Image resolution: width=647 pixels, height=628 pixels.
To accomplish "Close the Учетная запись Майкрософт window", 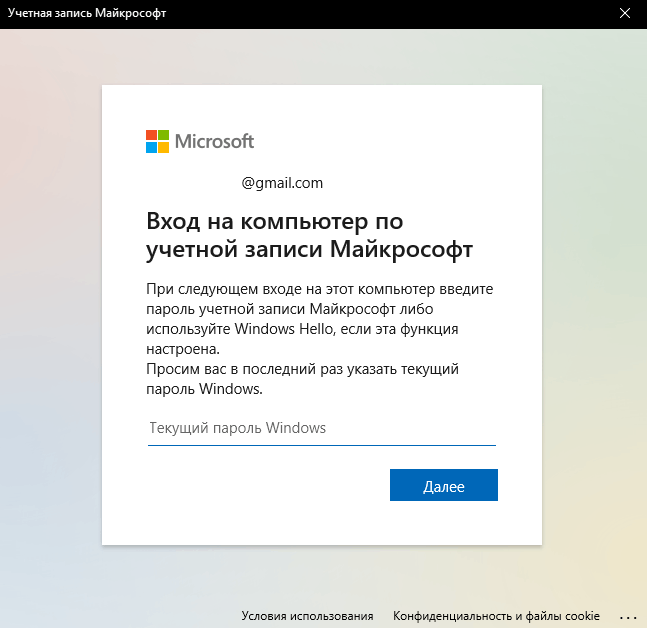I will pos(625,13).
